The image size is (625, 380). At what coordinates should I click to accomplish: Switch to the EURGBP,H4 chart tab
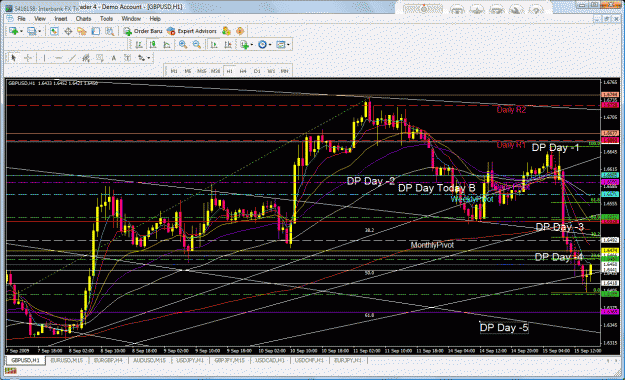[108, 360]
